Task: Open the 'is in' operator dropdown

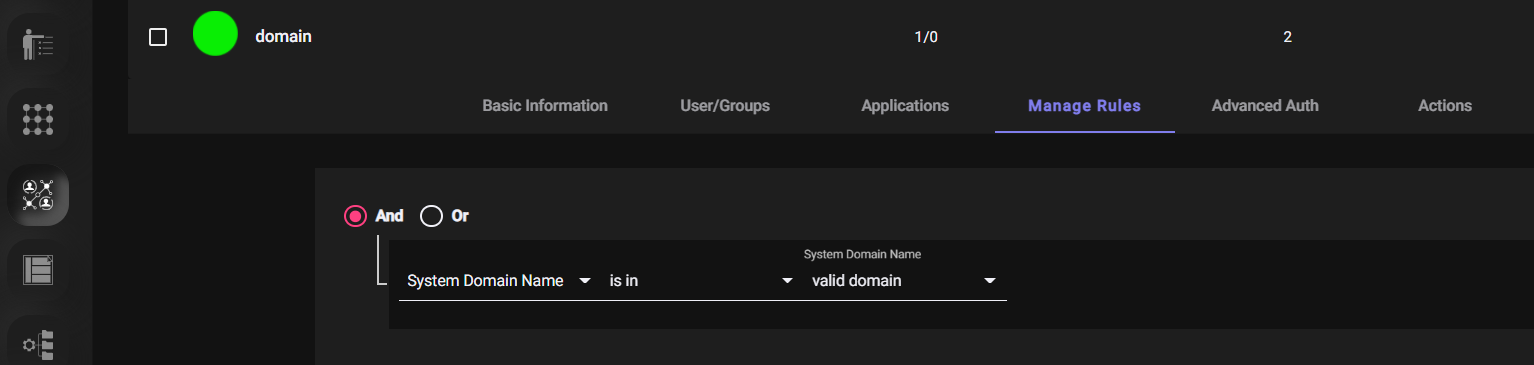Action: click(701, 281)
